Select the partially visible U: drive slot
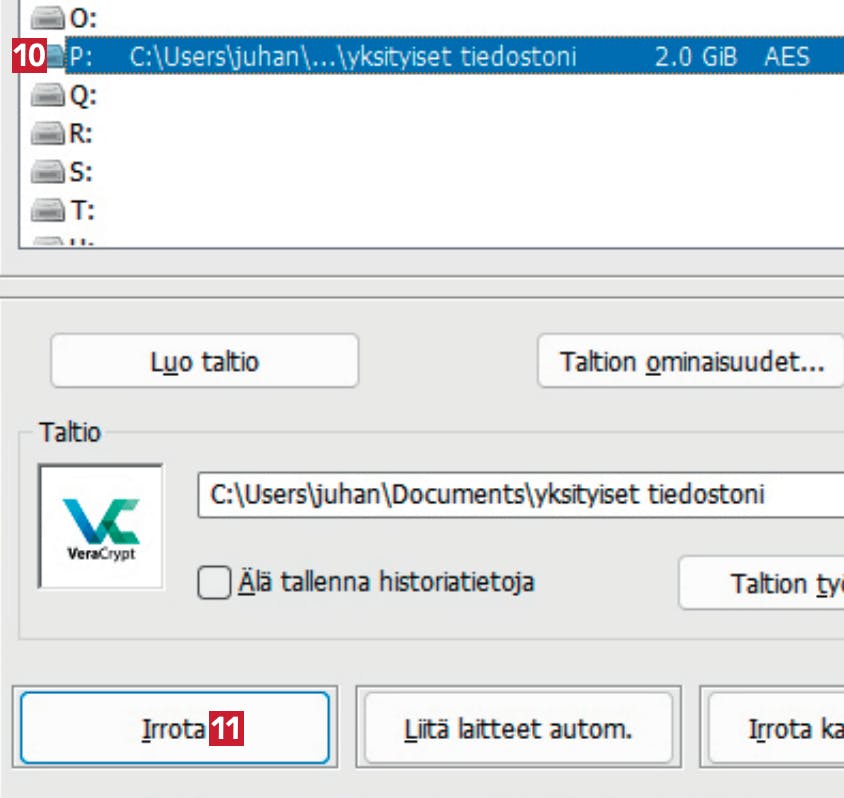The height and width of the screenshot is (798, 844). point(63,242)
